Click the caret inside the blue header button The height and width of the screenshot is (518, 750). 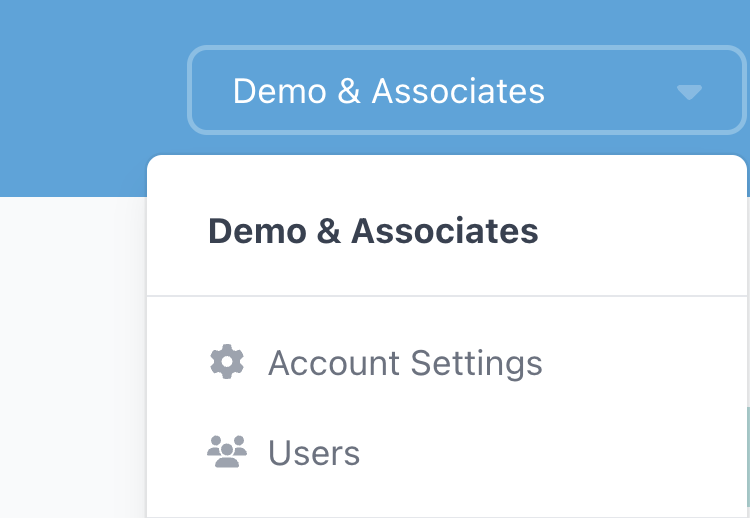tap(689, 92)
